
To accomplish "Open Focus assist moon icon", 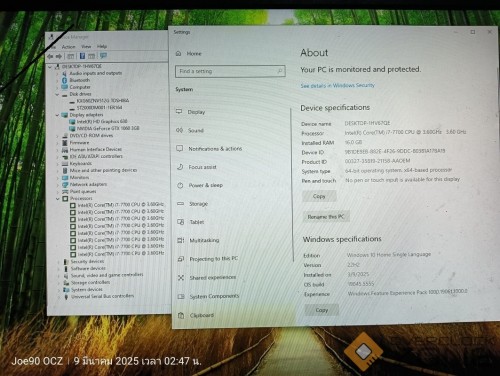I will pyautogui.click(x=180, y=167).
